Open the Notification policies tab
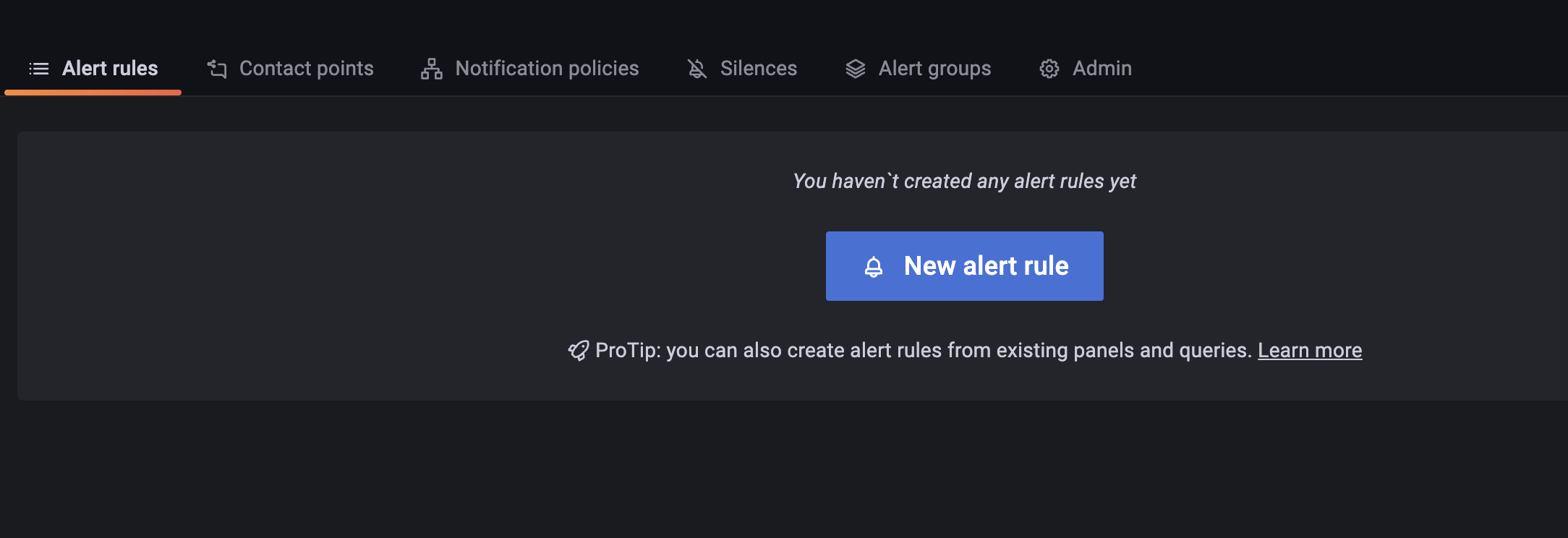This screenshot has height=538, width=1568. pyautogui.click(x=547, y=68)
